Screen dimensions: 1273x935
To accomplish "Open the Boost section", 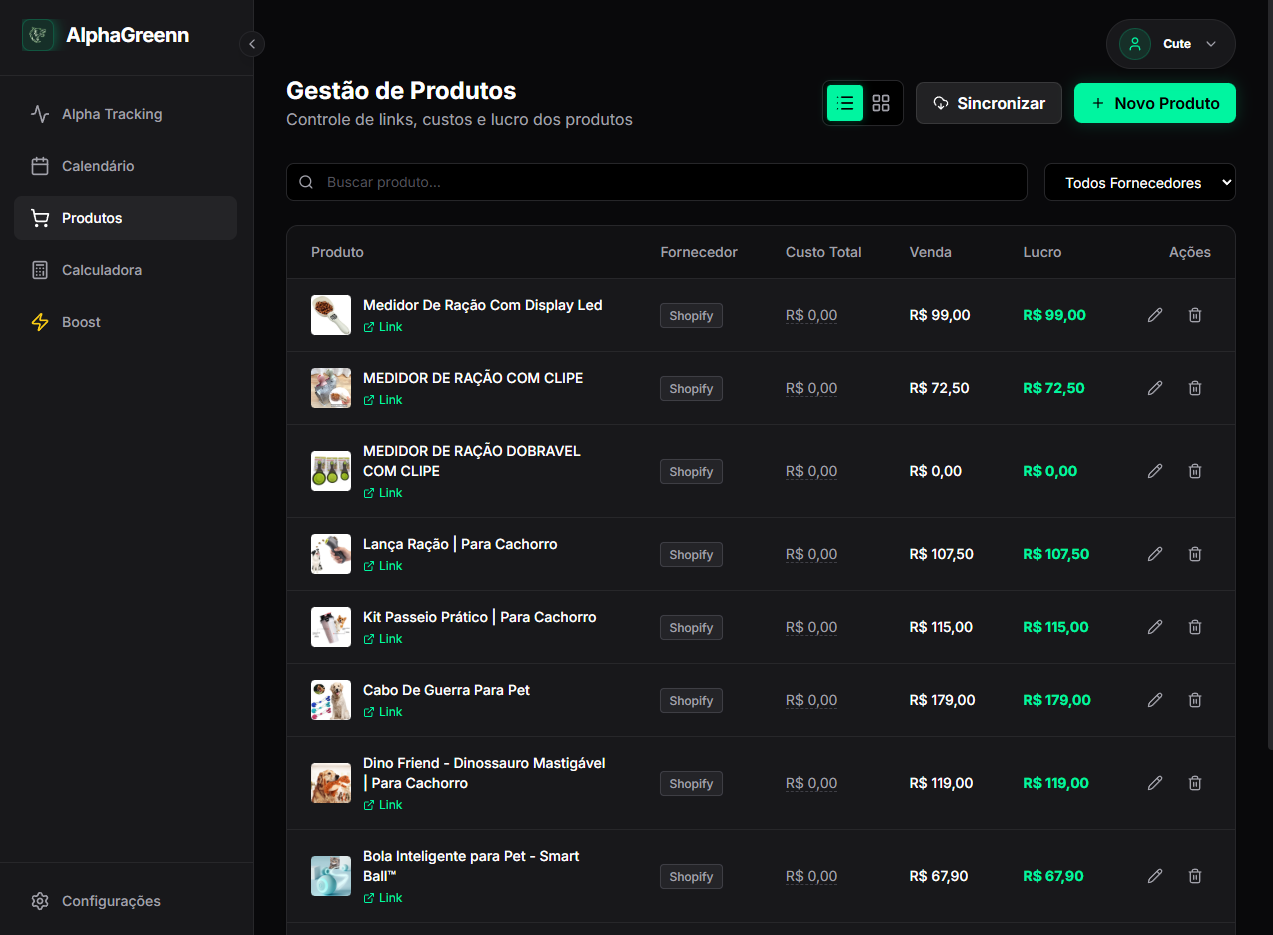I will coord(81,322).
